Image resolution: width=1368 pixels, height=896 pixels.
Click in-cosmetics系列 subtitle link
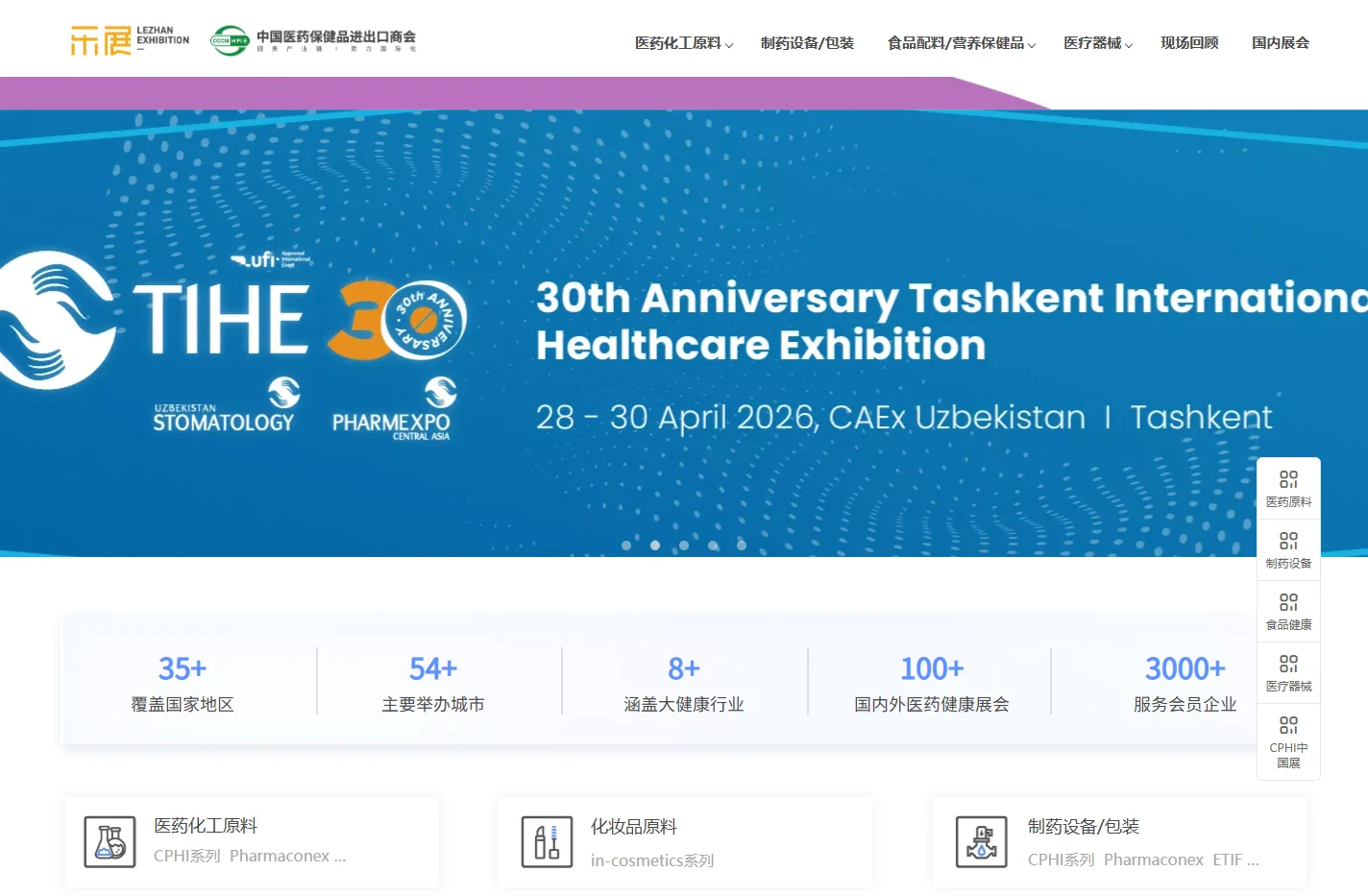[x=652, y=860]
